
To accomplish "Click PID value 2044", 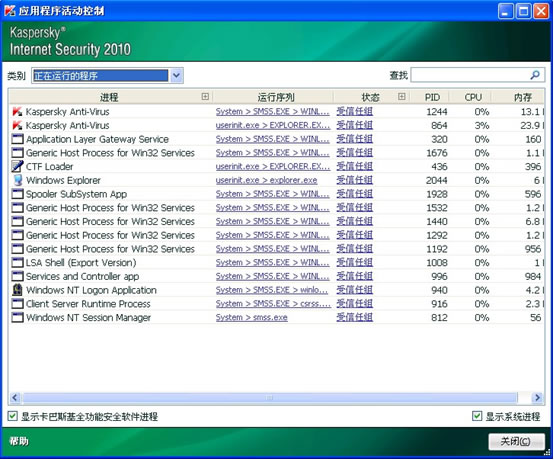I will (x=437, y=180).
